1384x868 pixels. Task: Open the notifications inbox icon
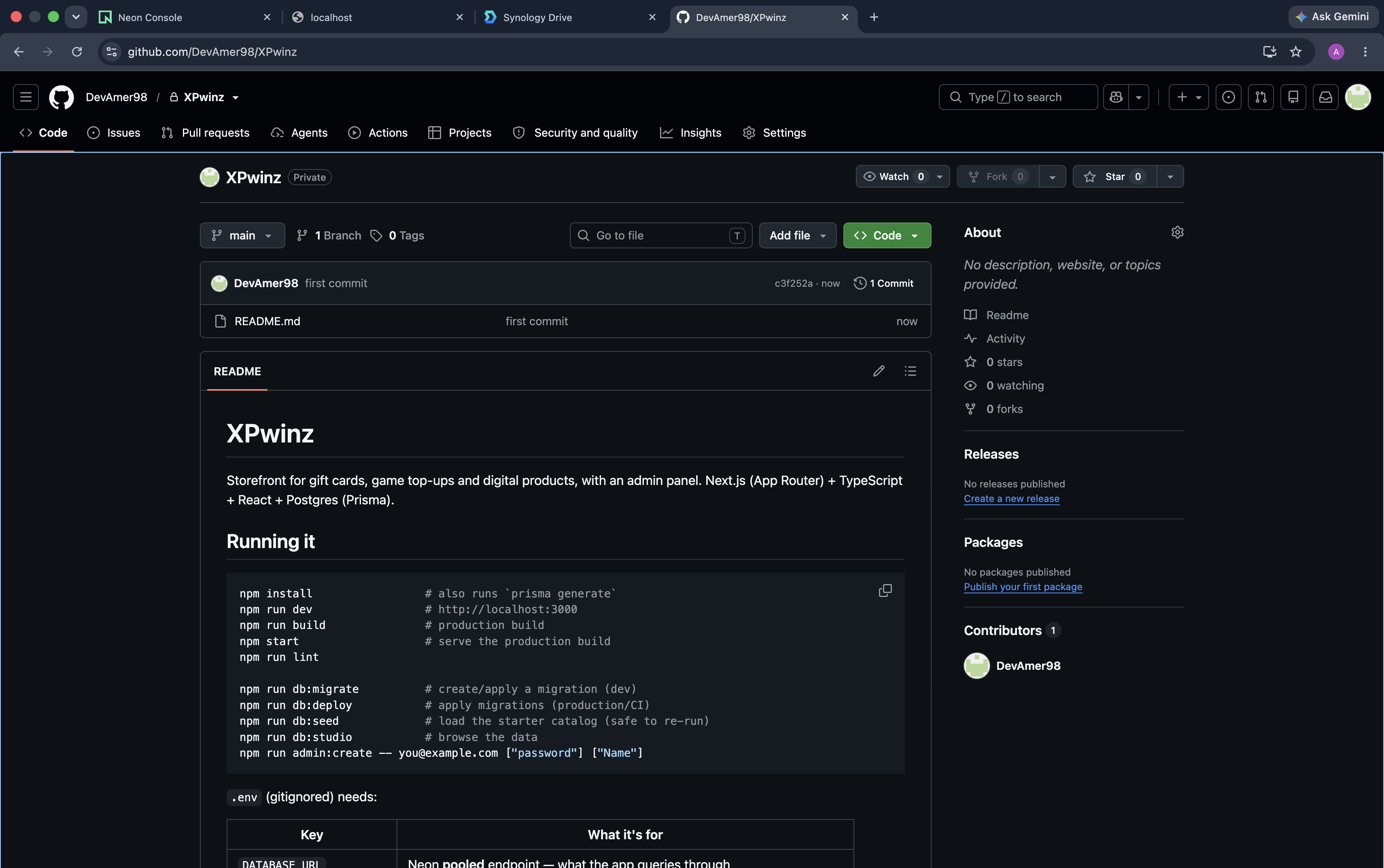[1325, 97]
